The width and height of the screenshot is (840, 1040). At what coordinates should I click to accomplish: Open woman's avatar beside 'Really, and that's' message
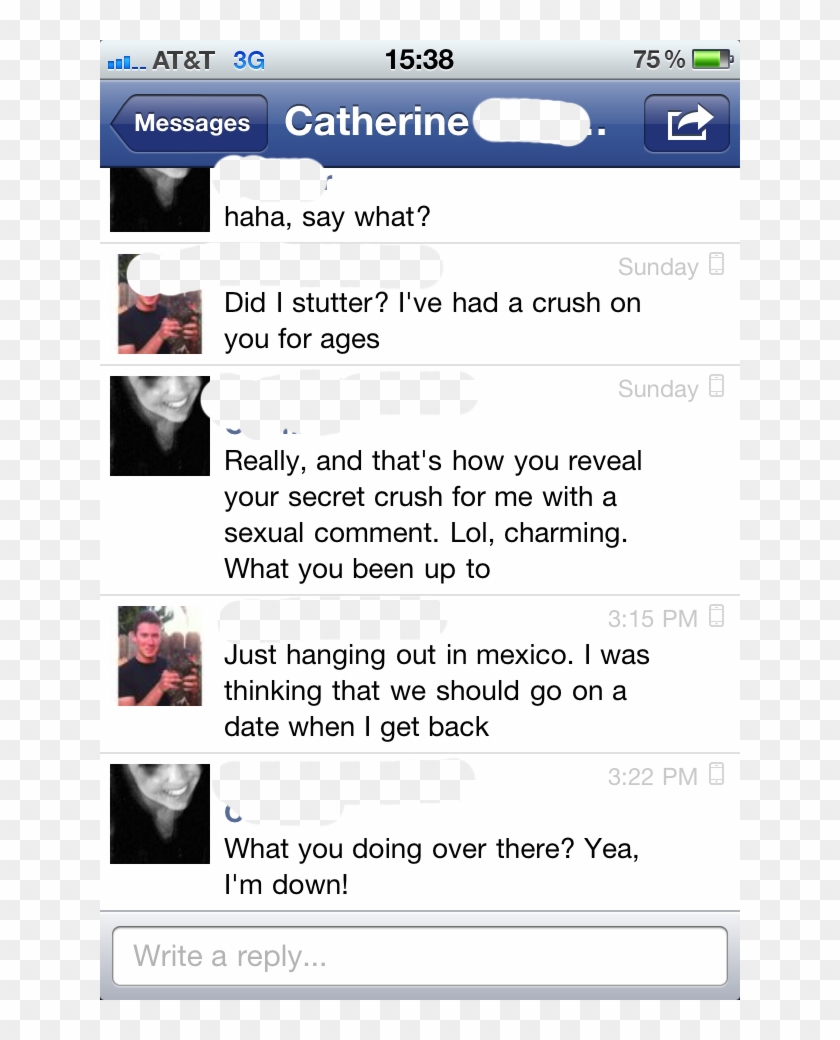click(x=160, y=426)
